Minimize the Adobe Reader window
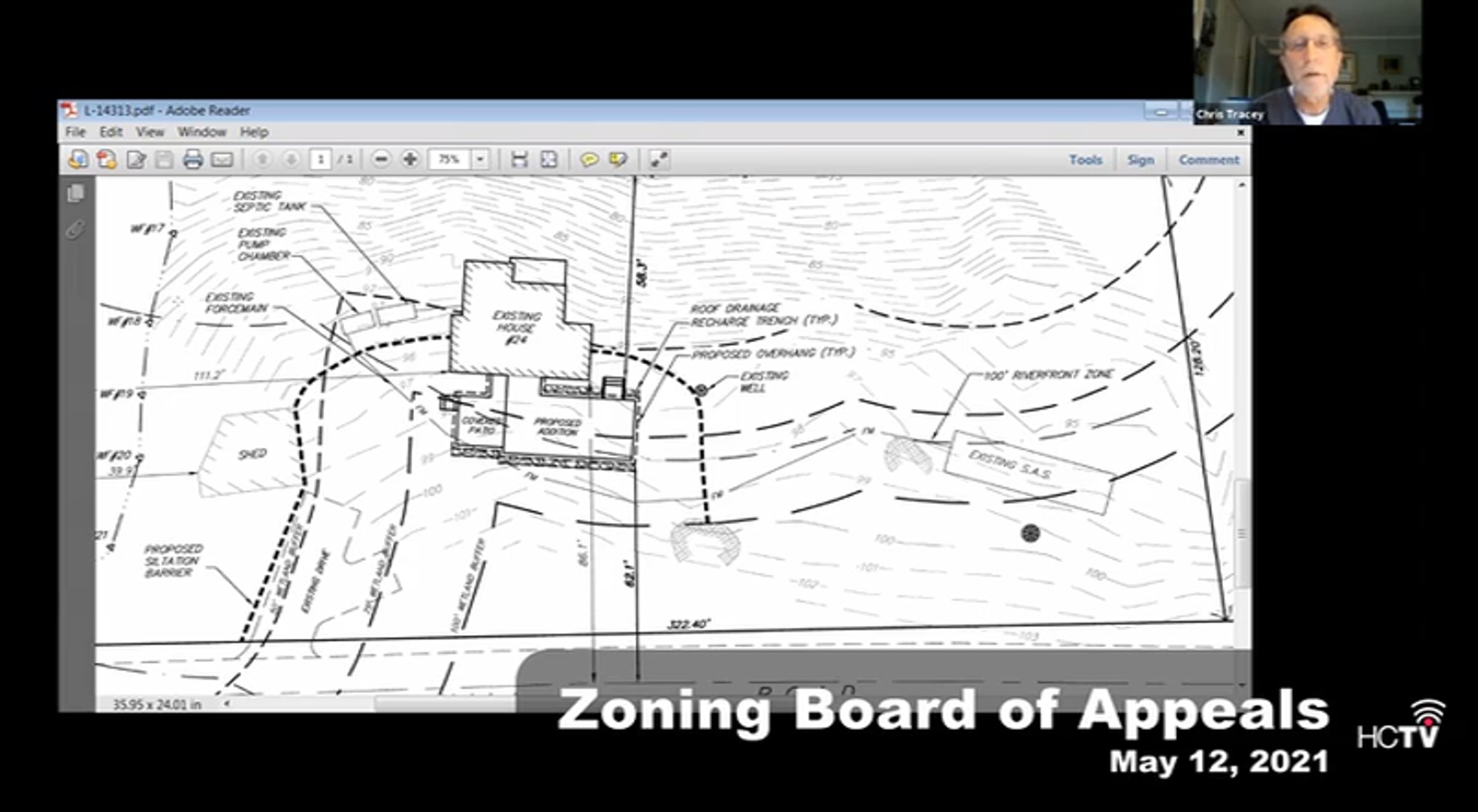The height and width of the screenshot is (812, 1478). click(x=1161, y=112)
